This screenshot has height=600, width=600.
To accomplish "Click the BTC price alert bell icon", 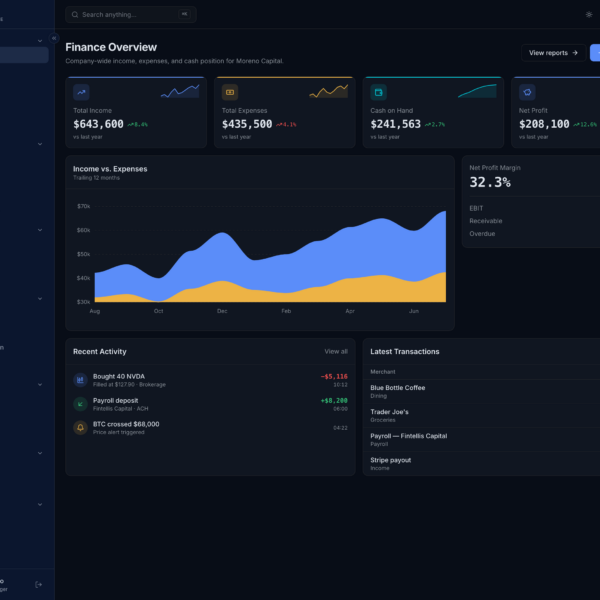I will pos(80,427).
